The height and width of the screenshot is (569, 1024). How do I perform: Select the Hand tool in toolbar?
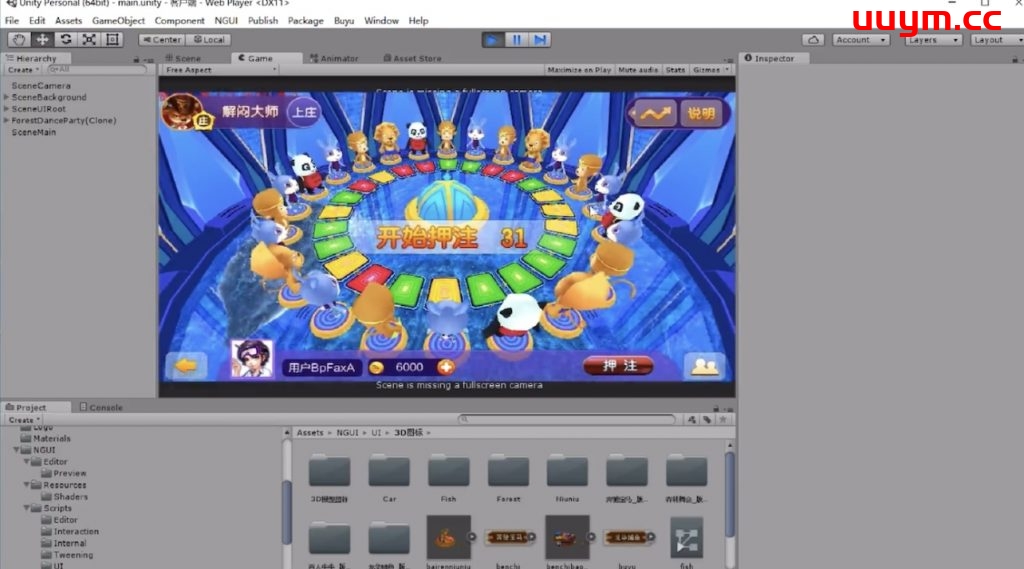tap(19, 40)
